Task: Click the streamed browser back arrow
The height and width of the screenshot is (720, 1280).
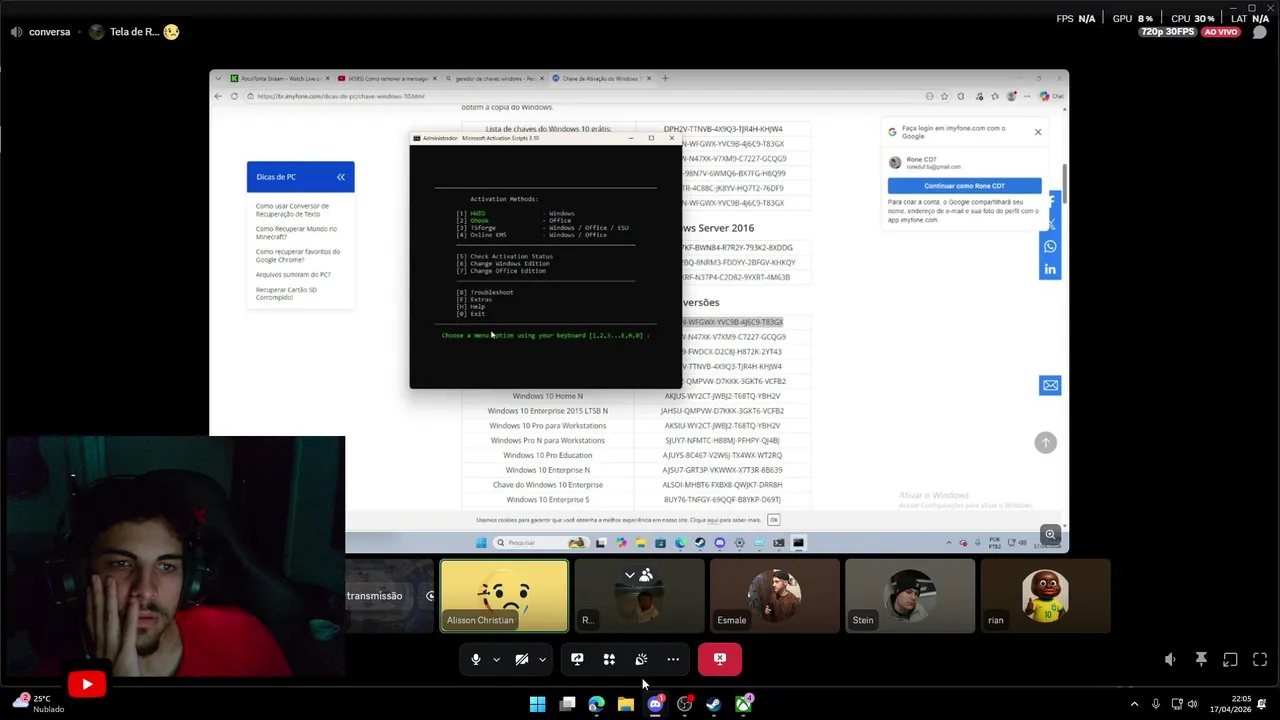Action: coord(219,96)
